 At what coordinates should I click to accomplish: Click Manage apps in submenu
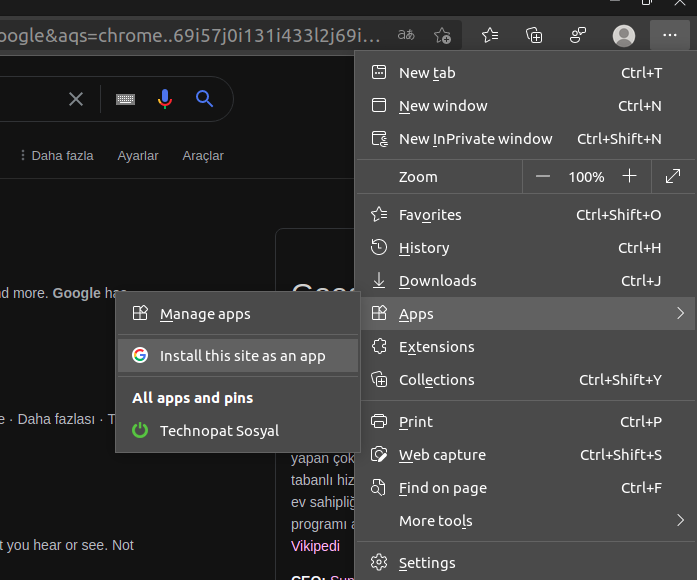point(238,314)
